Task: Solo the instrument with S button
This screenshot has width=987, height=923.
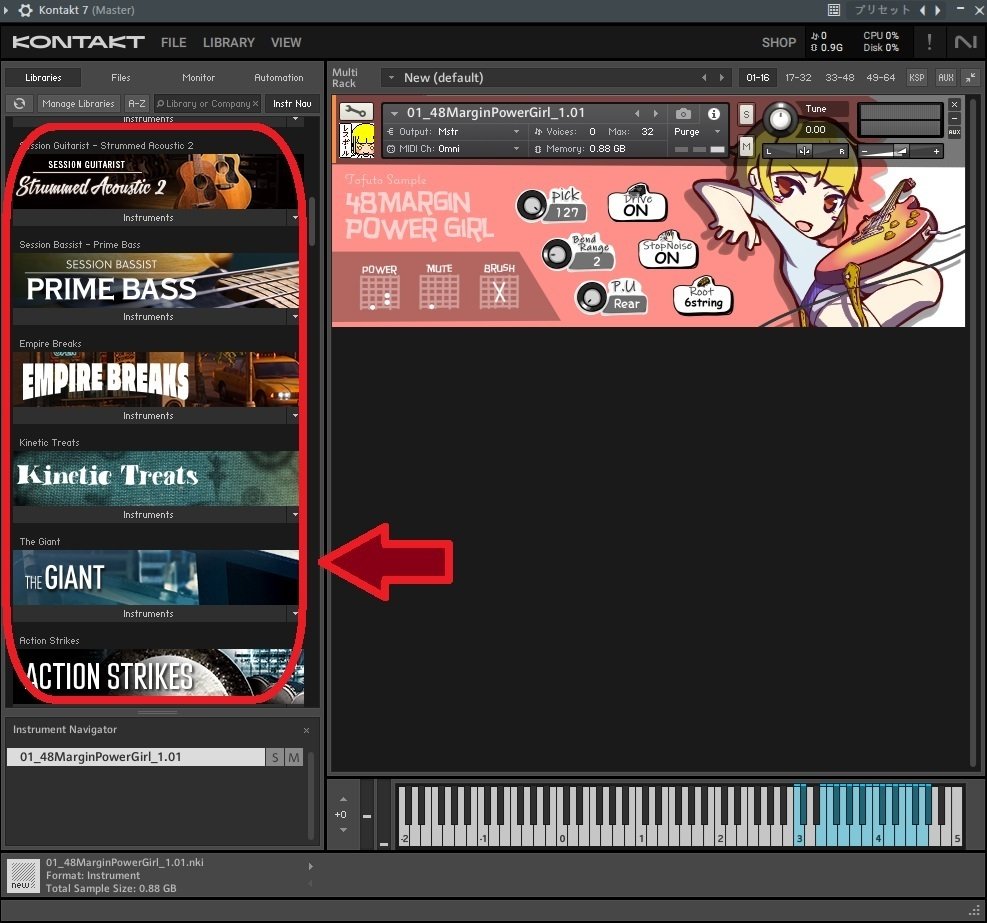Action: [746, 115]
